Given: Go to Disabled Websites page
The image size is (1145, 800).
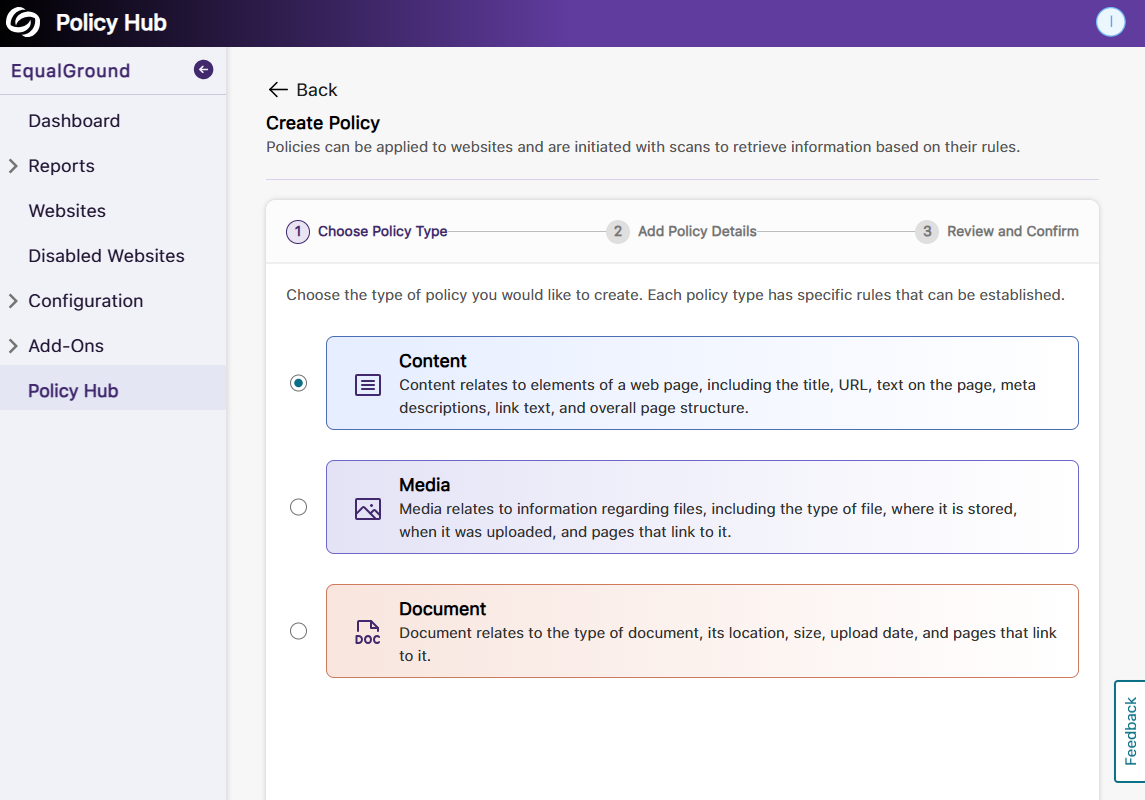Looking at the screenshot, I should click(106, 256).
